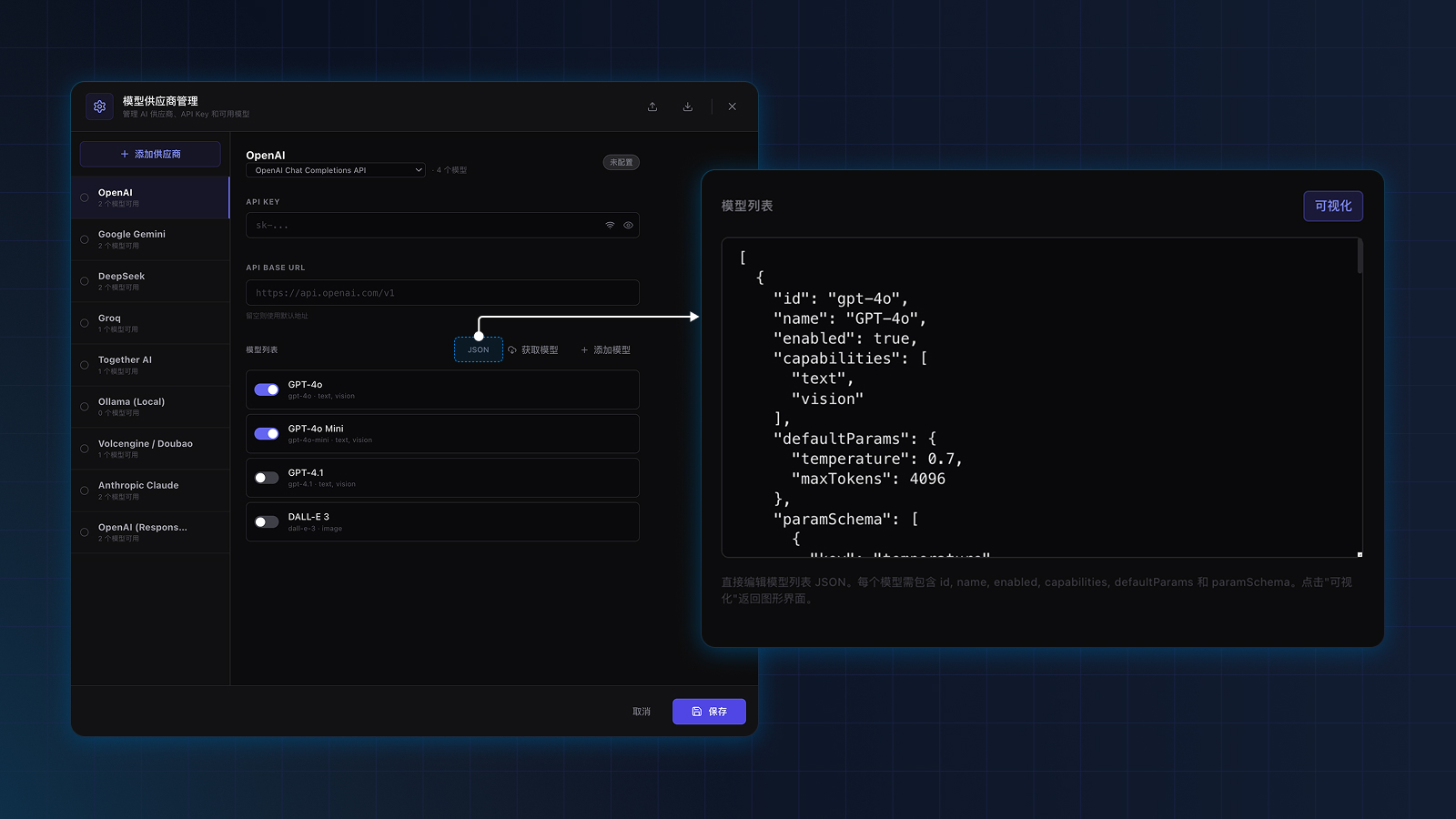Select the DeepSeek provider
Screen dimensions: 1456x819
tap(150, 281)
